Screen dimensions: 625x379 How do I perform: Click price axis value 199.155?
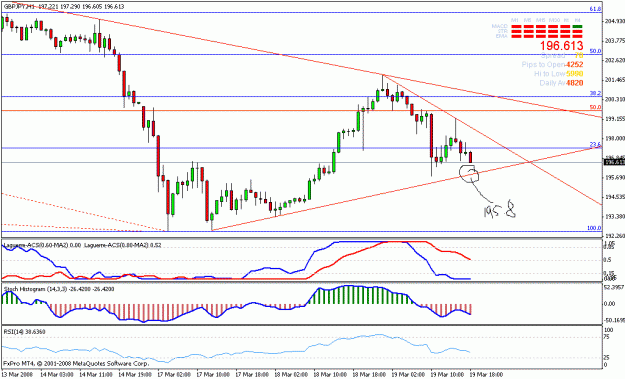pos(614,119)
